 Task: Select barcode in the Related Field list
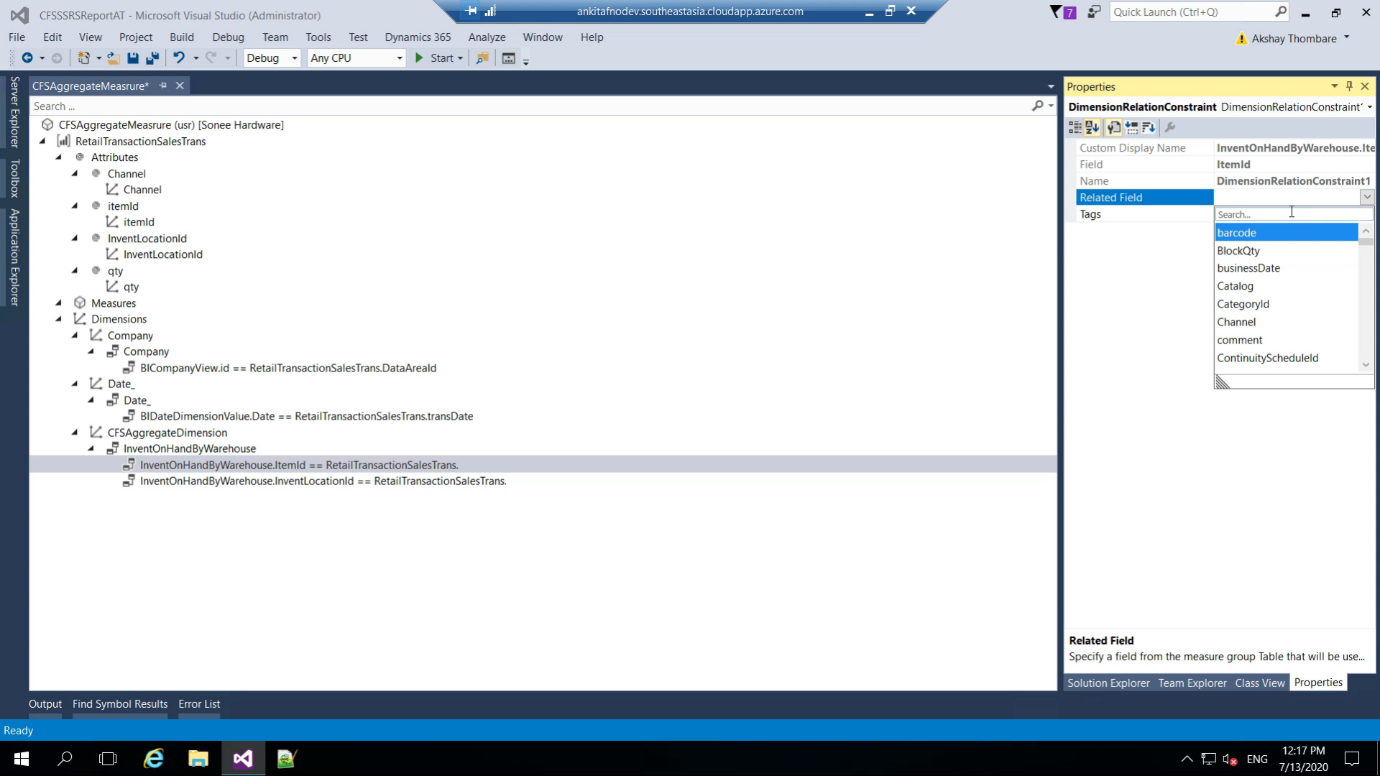tap(1286, 233)
